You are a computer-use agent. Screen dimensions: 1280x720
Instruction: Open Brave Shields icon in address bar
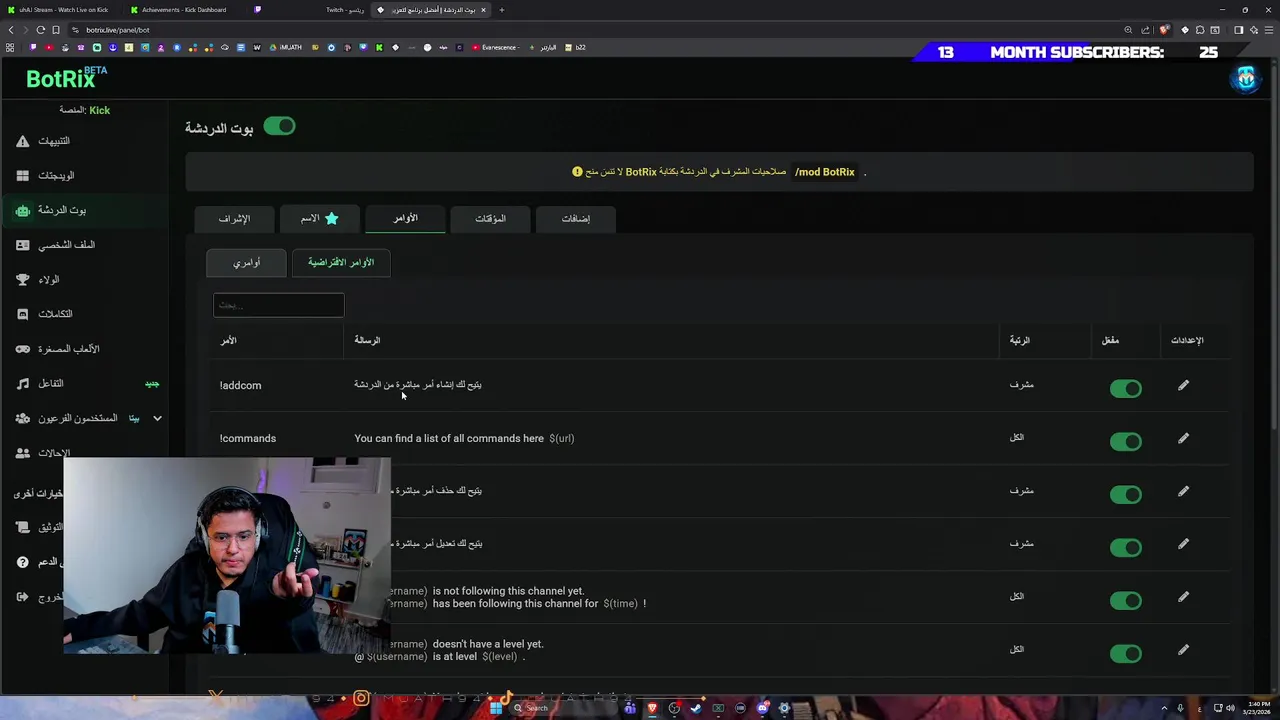click(x=1164, y=30)
